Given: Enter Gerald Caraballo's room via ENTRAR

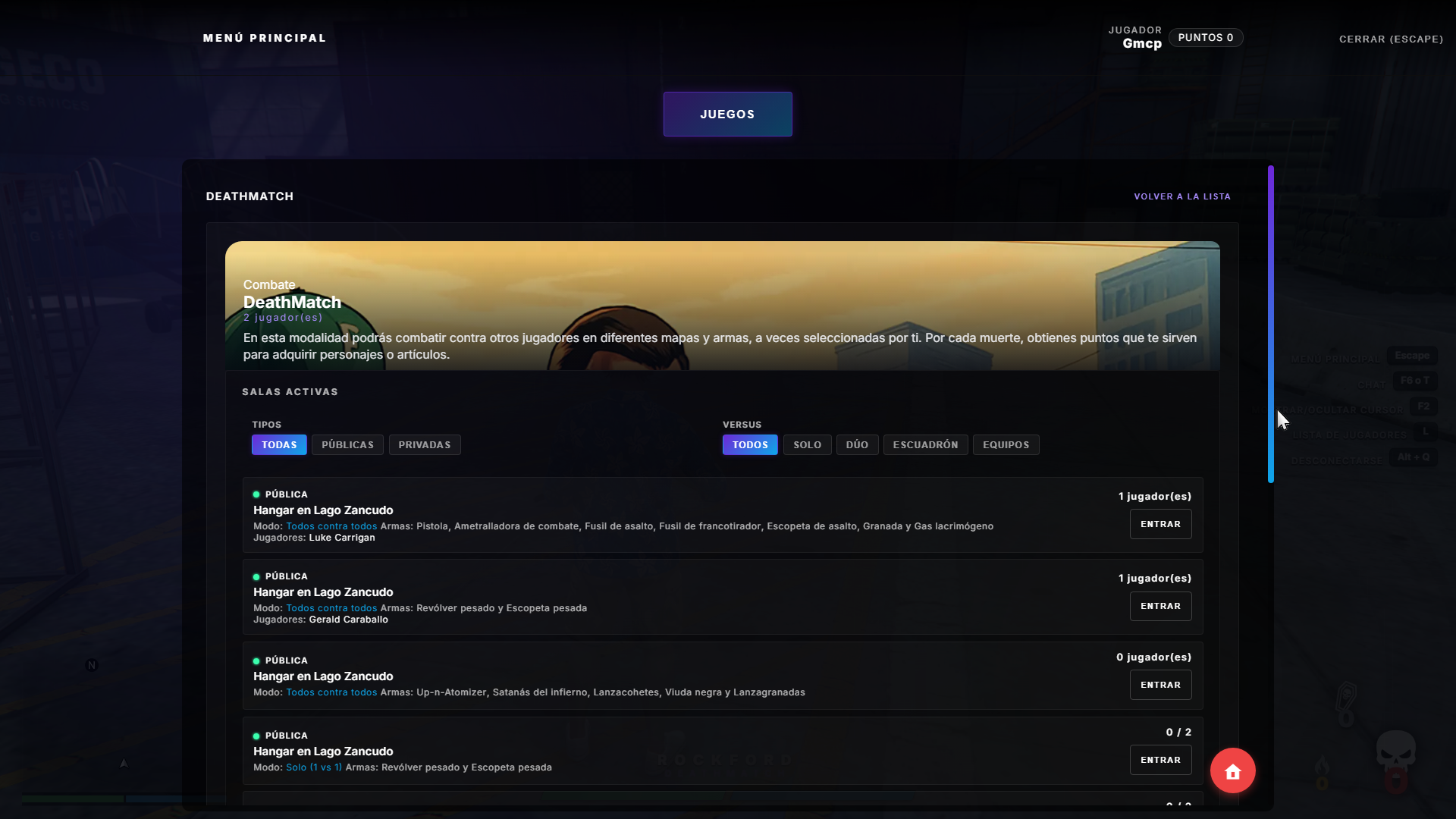Looking at the screenshot, I should pyautogui.click(x=1160, y=606).
